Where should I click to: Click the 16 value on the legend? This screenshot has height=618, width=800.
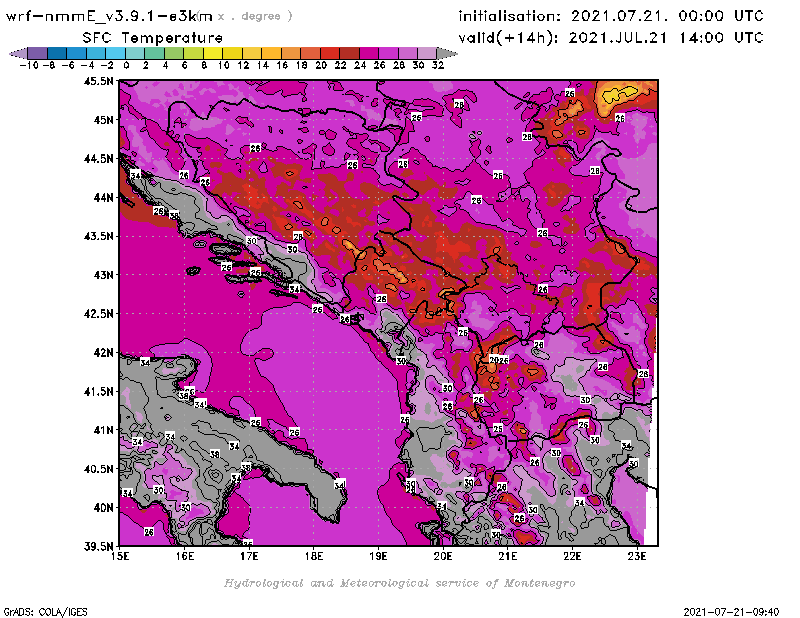pos(282,65)
